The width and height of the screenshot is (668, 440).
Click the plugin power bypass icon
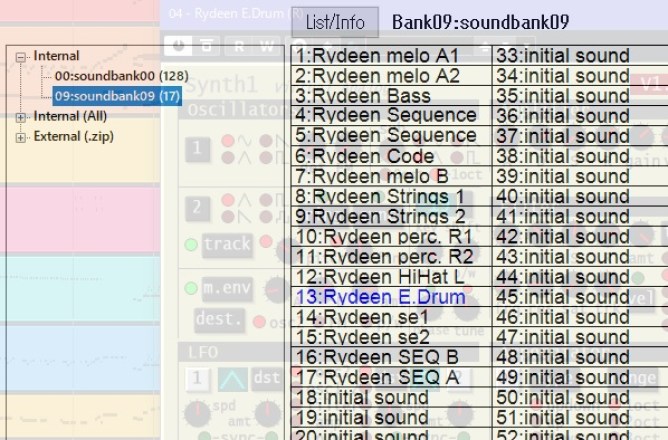178,45
